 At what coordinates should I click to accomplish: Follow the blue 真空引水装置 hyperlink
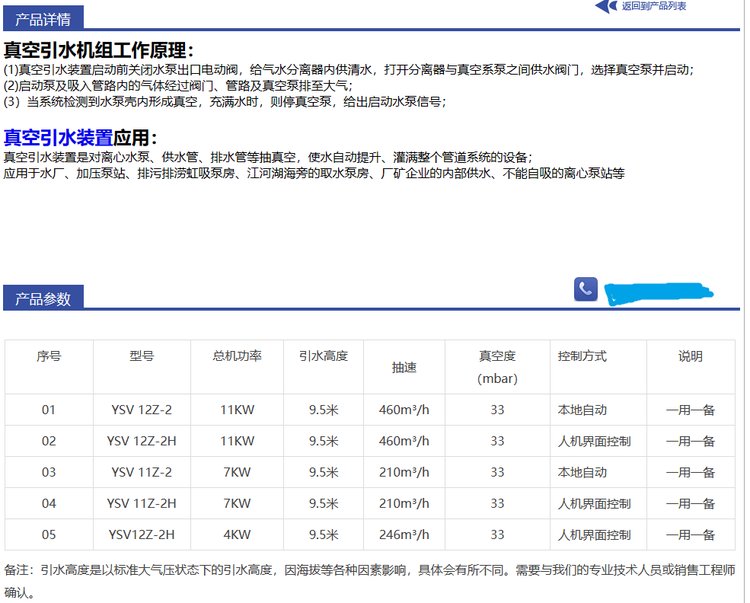[x=58, y=137]
